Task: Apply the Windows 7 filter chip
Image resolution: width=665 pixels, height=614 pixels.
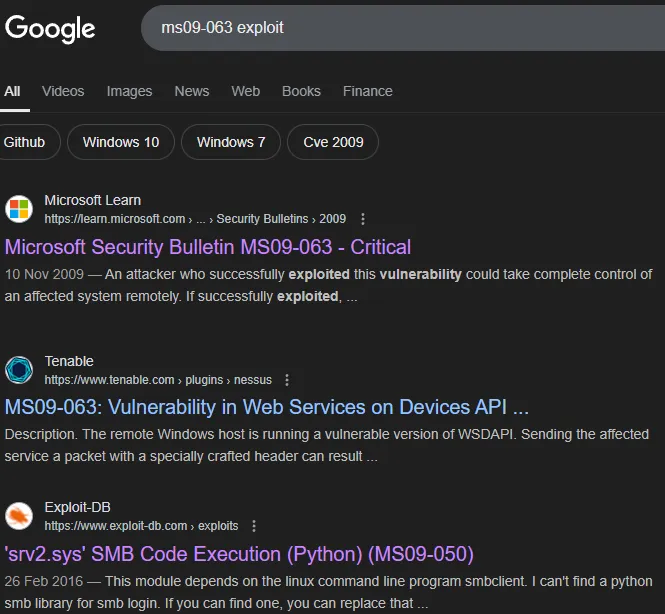Action: [231, 142]
